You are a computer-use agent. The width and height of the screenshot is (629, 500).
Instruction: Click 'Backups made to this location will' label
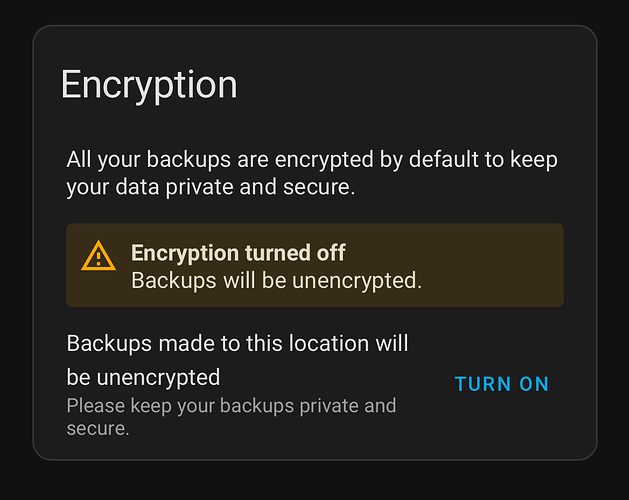(237, 343)
